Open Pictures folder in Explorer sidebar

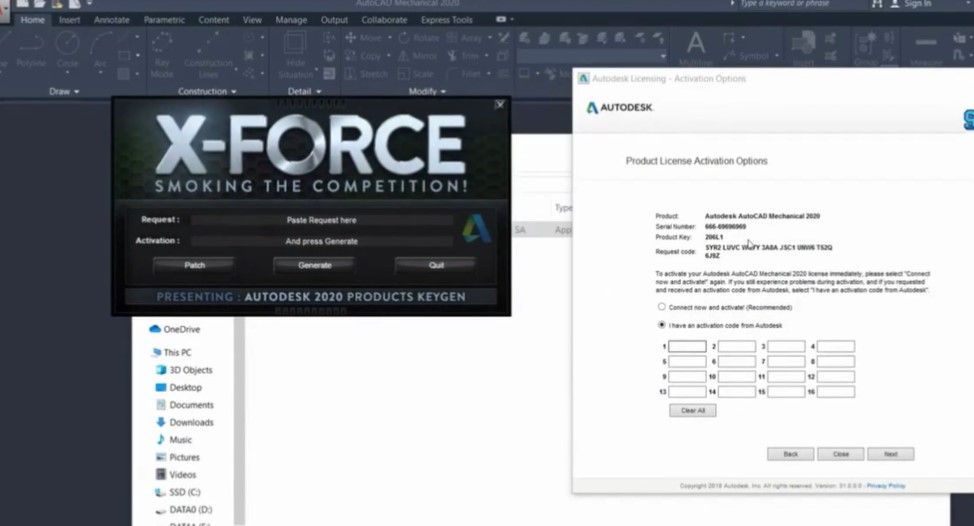(x=178, y=456)
